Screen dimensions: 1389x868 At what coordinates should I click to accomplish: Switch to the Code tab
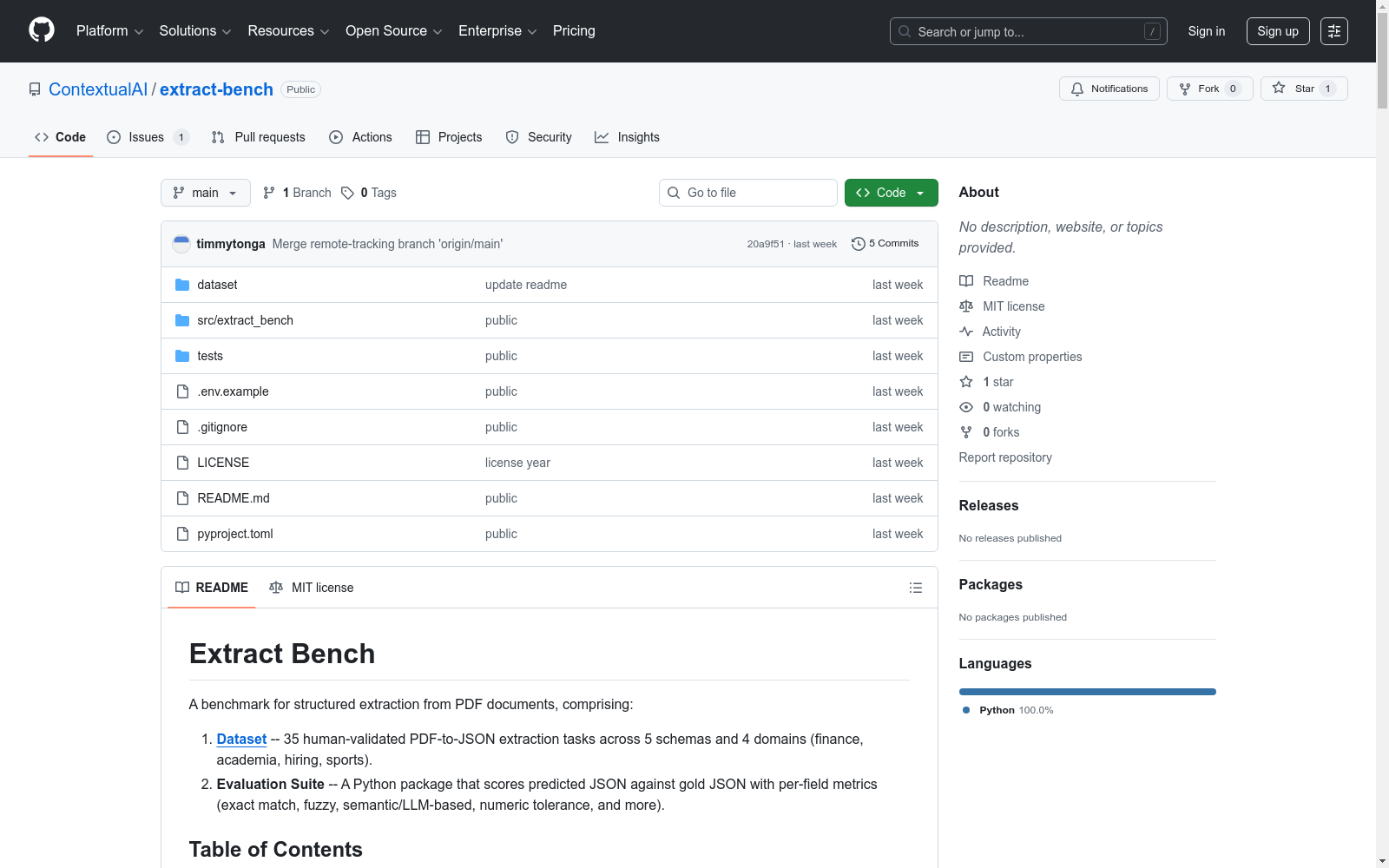pos(61,137)
